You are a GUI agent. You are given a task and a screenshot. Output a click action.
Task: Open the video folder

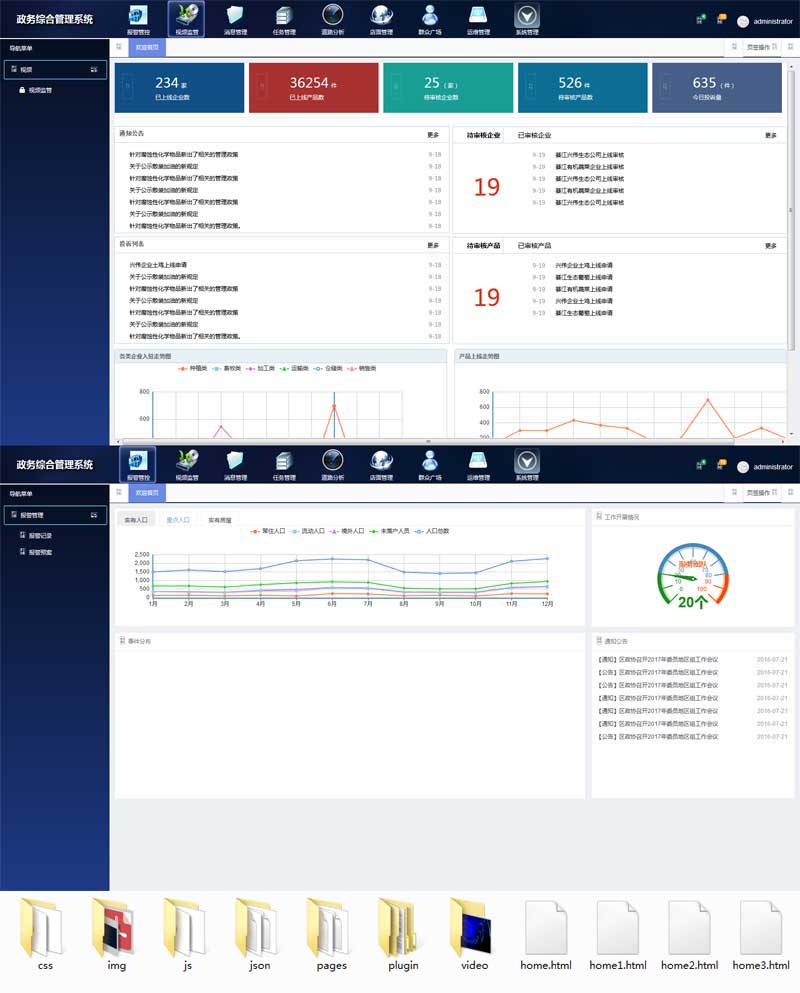pyautogui.click(x=474, y=933)
